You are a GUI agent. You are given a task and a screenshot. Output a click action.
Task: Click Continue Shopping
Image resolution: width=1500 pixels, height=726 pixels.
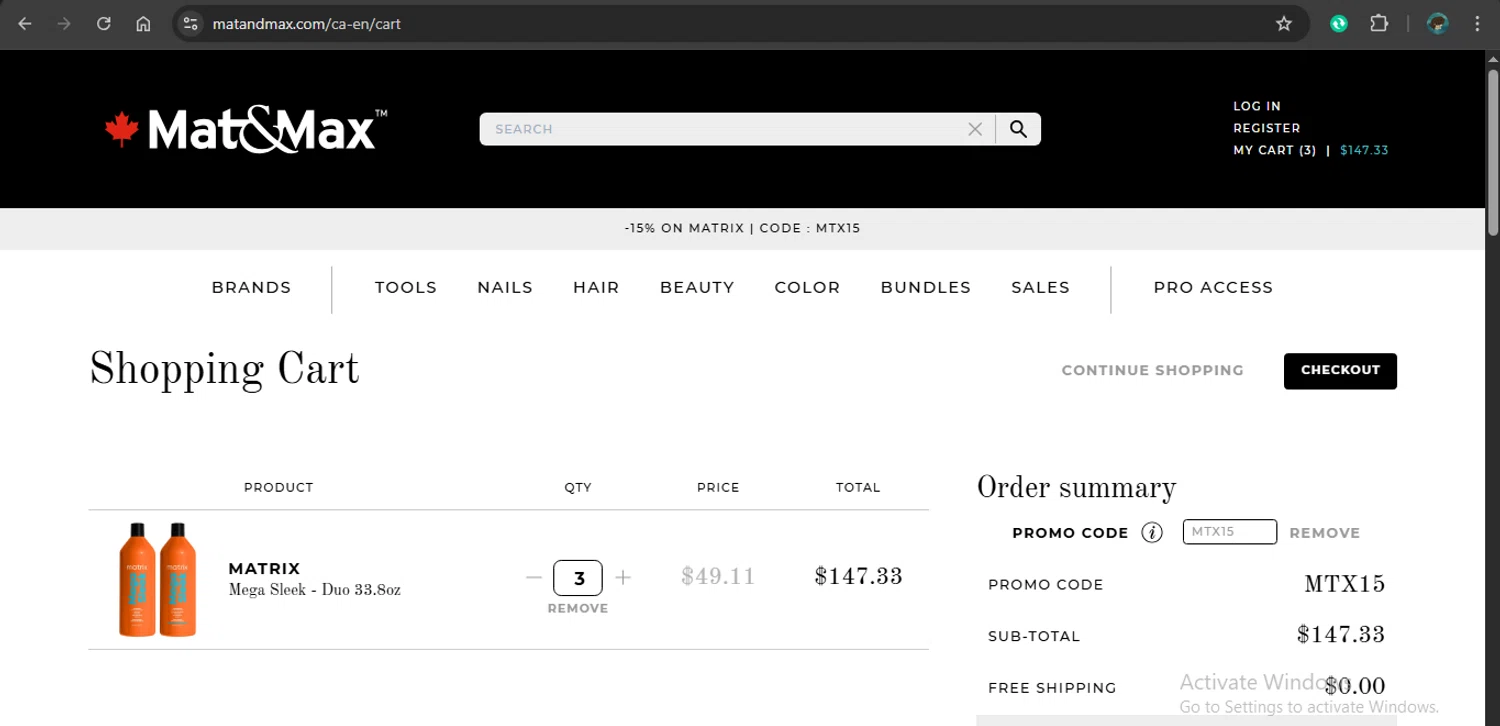tap(1153, 370)
